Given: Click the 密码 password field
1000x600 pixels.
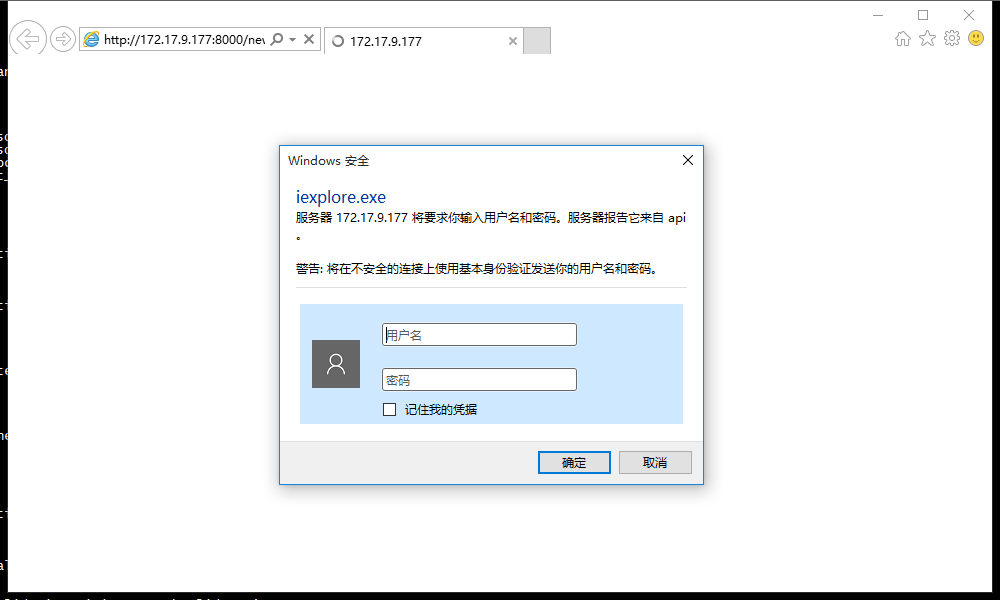Looking at the screenshot, I should pos(479,380).
